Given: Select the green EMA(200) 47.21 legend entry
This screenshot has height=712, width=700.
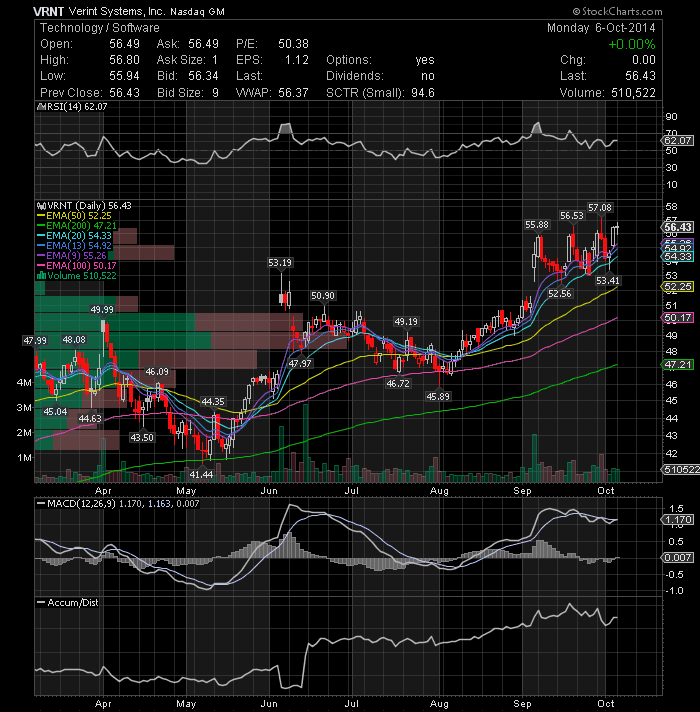Looking at the screenshot, I should point(77,226).
